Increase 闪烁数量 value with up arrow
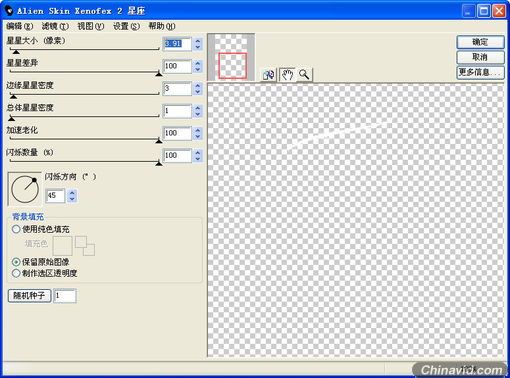The width and height of the screenshot is (510, 378). pos(198,152)
